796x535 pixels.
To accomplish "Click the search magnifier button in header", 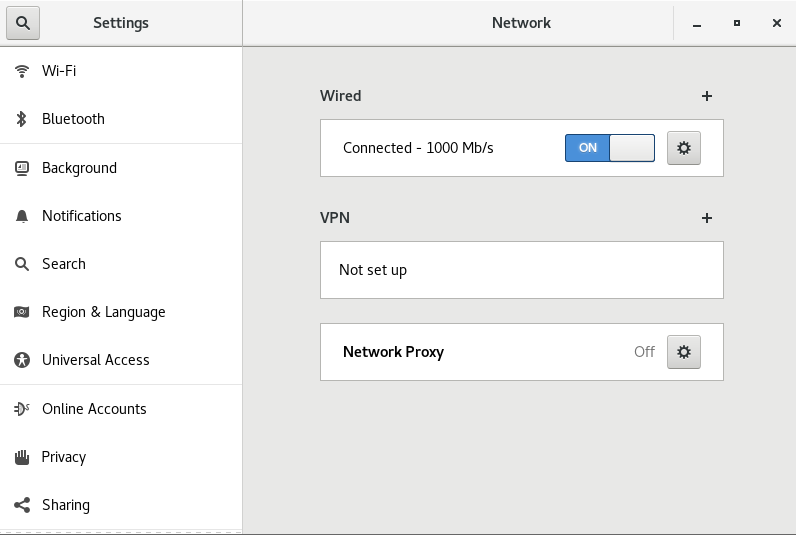I will (22, 22).
